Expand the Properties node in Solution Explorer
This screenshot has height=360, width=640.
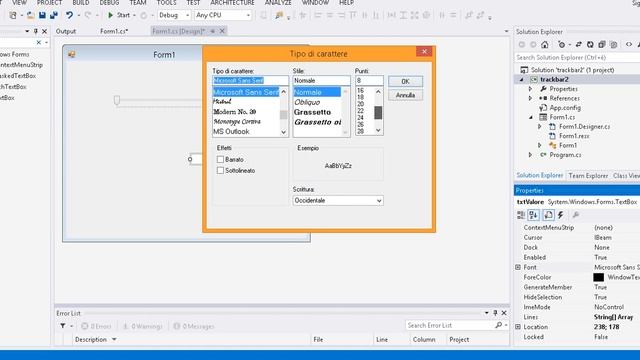click(x=530, y=89)
